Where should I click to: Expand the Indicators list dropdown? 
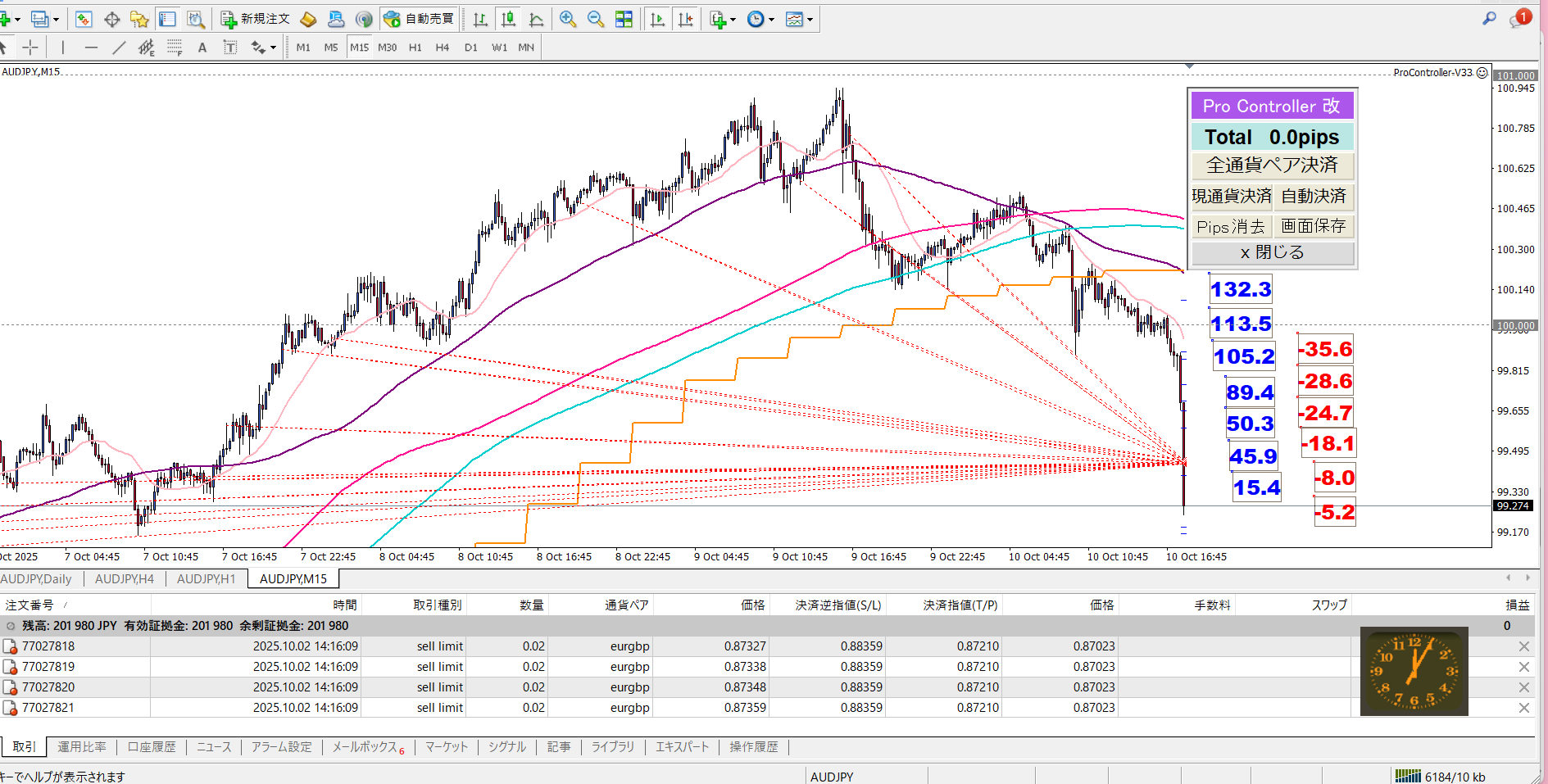click(x=723, y=19)
